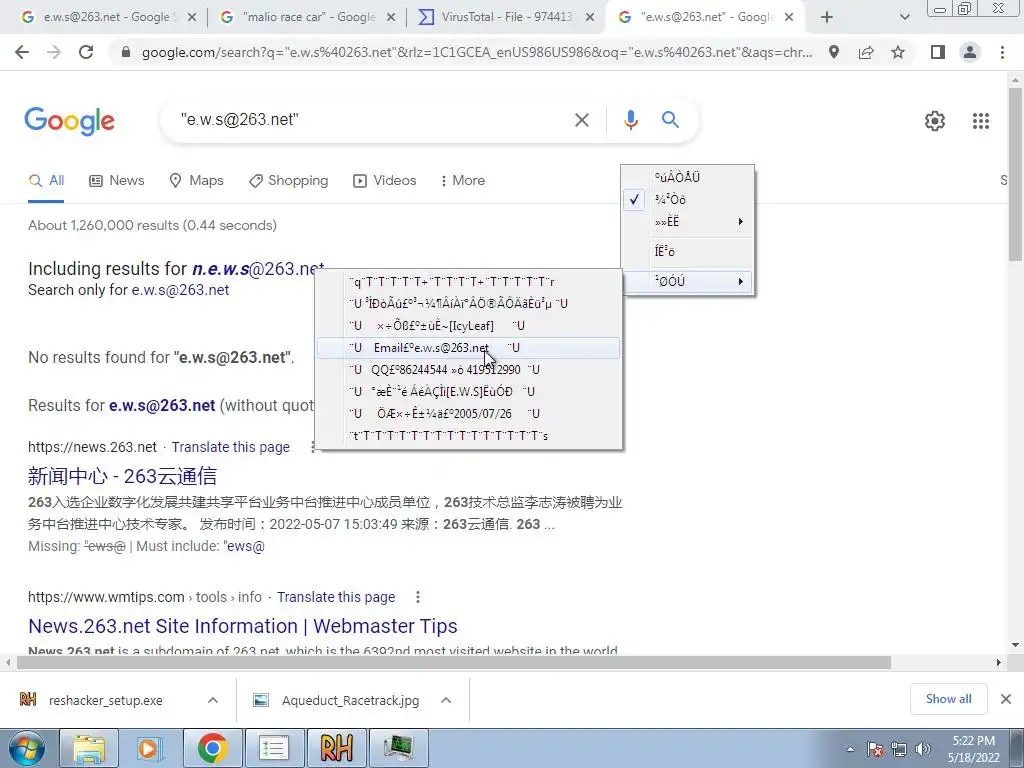This screenshot has height=768, width=1024.
Task: Open downloaded reshacker_setup.exe file
Action: pyautogui.click(x=104, y=700)
